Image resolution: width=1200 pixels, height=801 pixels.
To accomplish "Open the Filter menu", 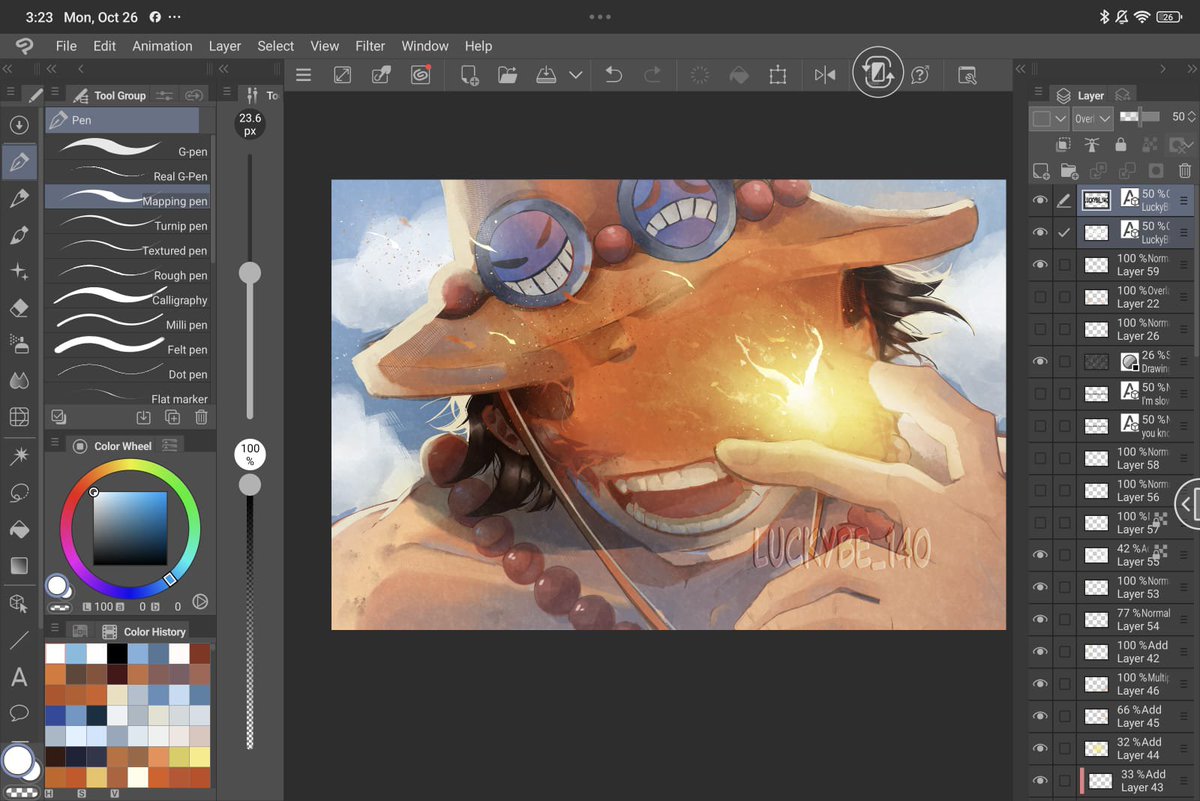I will coord(370,46).
